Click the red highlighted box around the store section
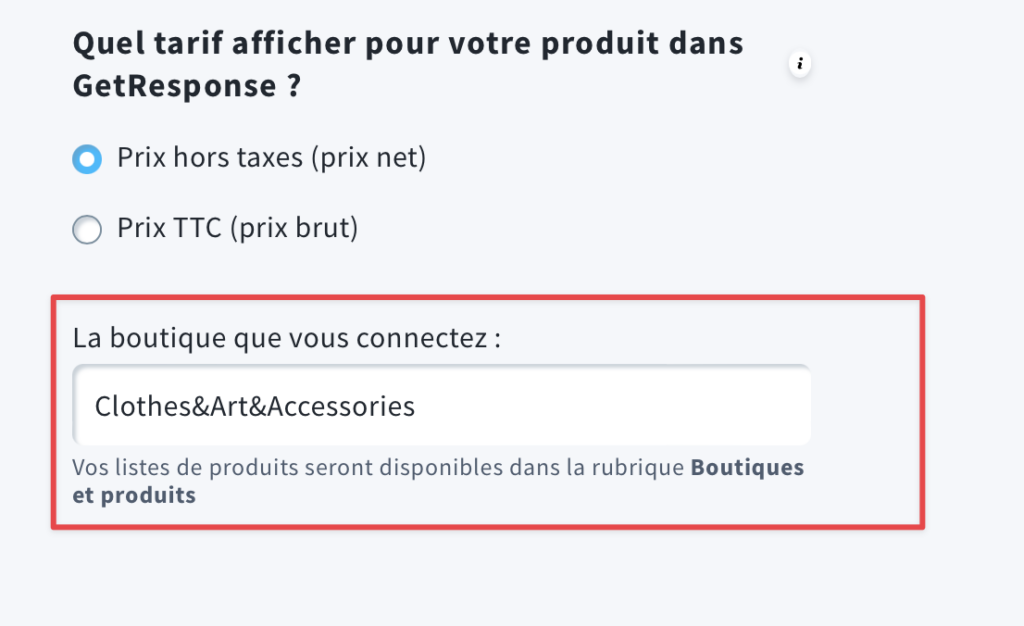1024x626 pixels. point(488,412)
